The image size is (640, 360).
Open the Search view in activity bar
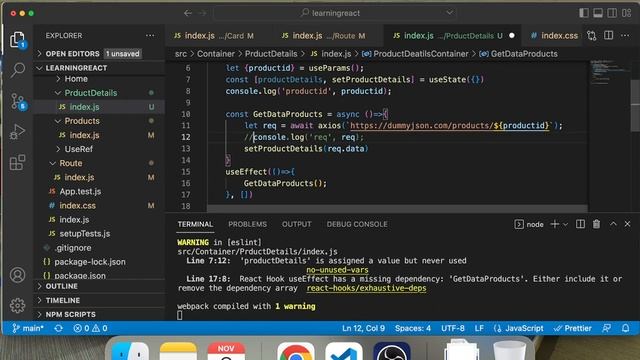pos(17,70)
